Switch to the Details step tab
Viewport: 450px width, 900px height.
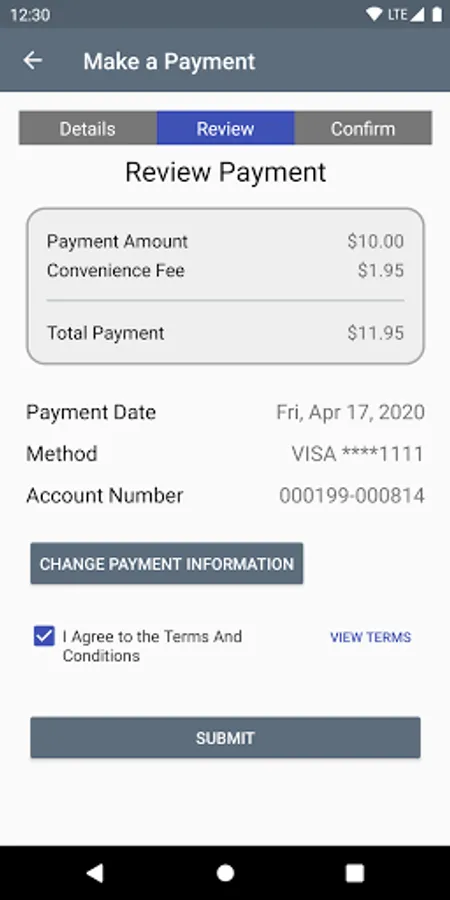click(88, 128)
